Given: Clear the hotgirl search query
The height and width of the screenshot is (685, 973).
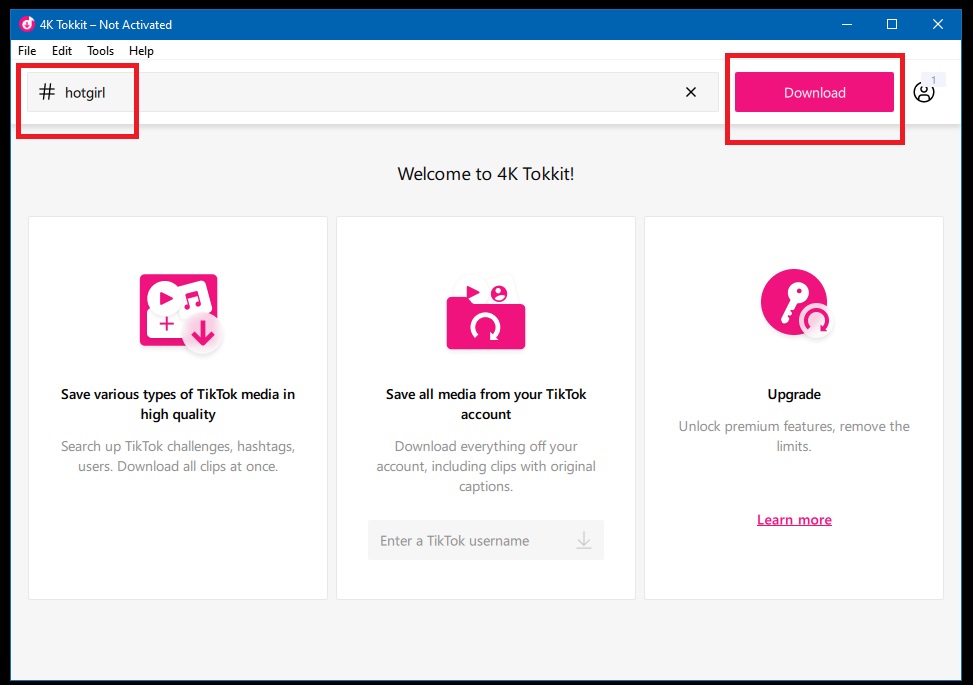Looking at the screenshot, I should tap(690, 92).
